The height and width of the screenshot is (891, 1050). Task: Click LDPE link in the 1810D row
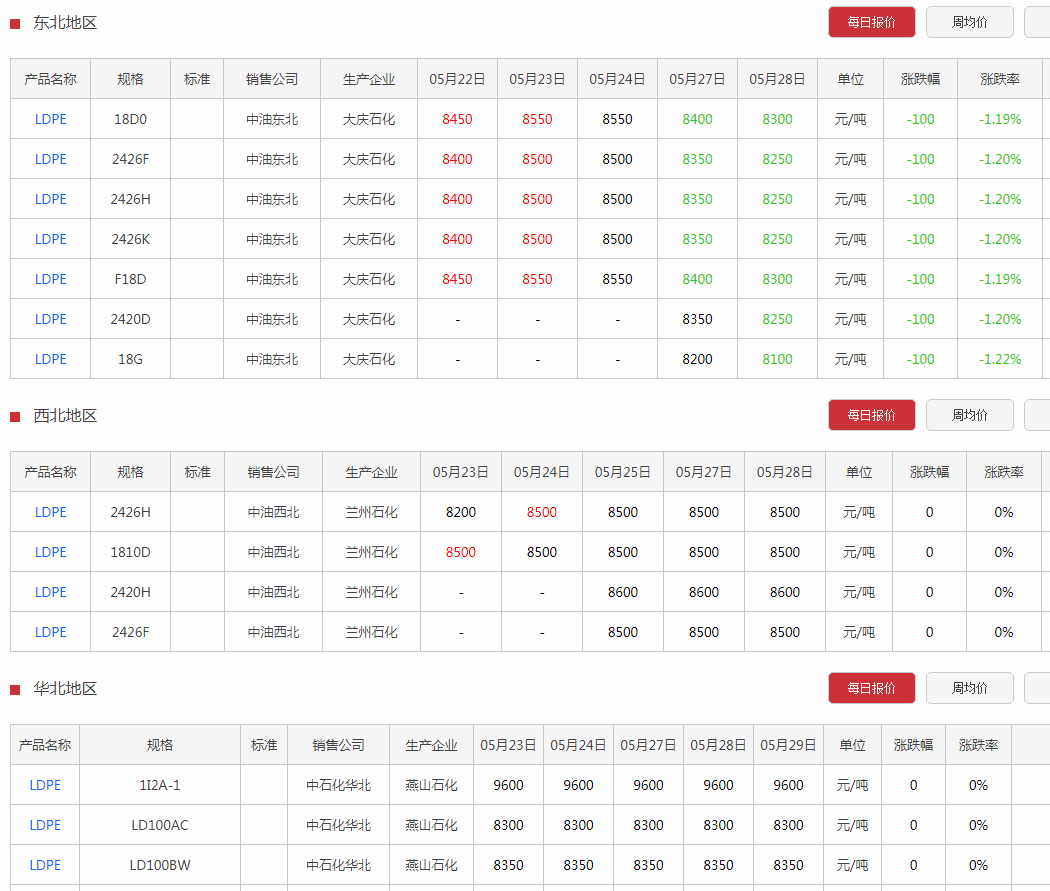[x=51, y=552]
